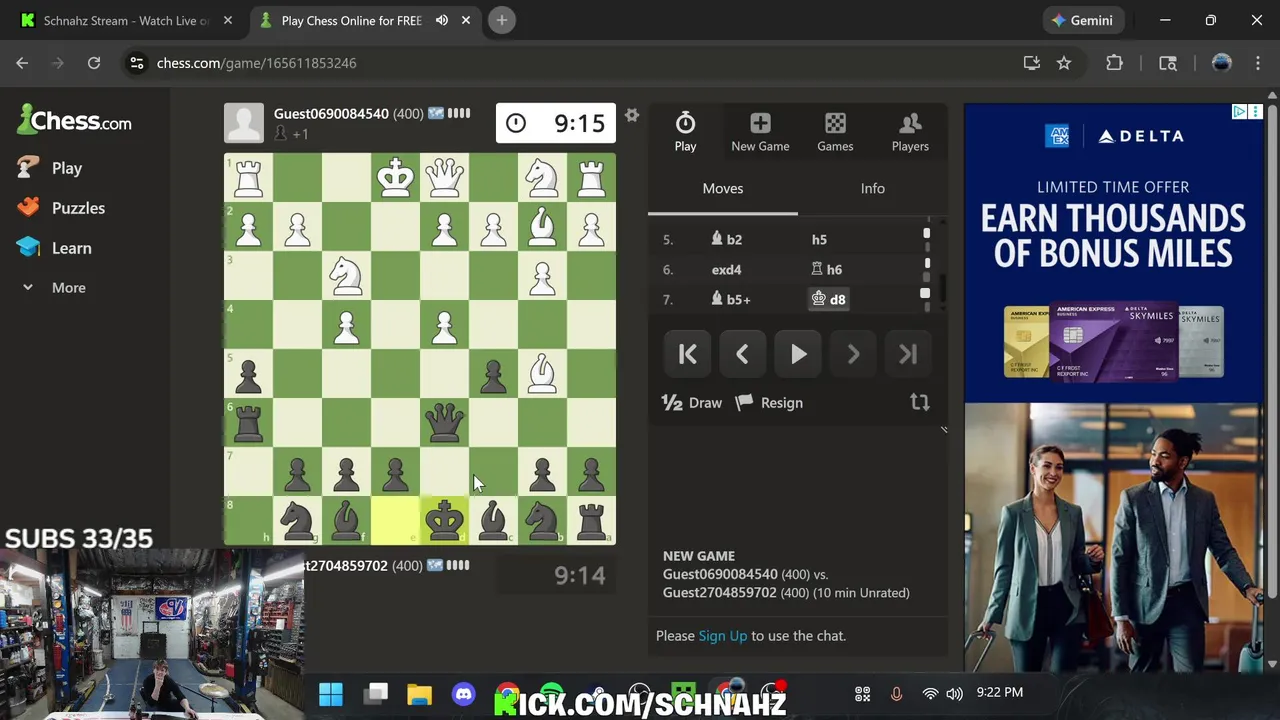This screenshot has height=720, width=1280.
Task: Select the white knight on f3
Action: (347, 276)
